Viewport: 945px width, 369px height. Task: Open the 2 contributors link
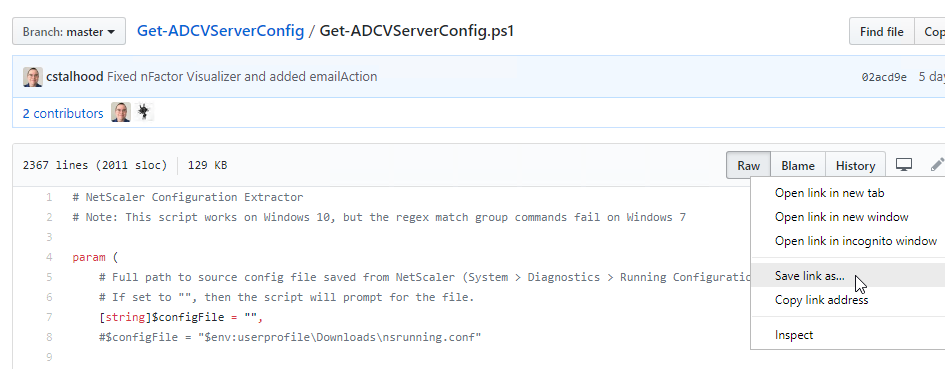[x=63, y=113]
